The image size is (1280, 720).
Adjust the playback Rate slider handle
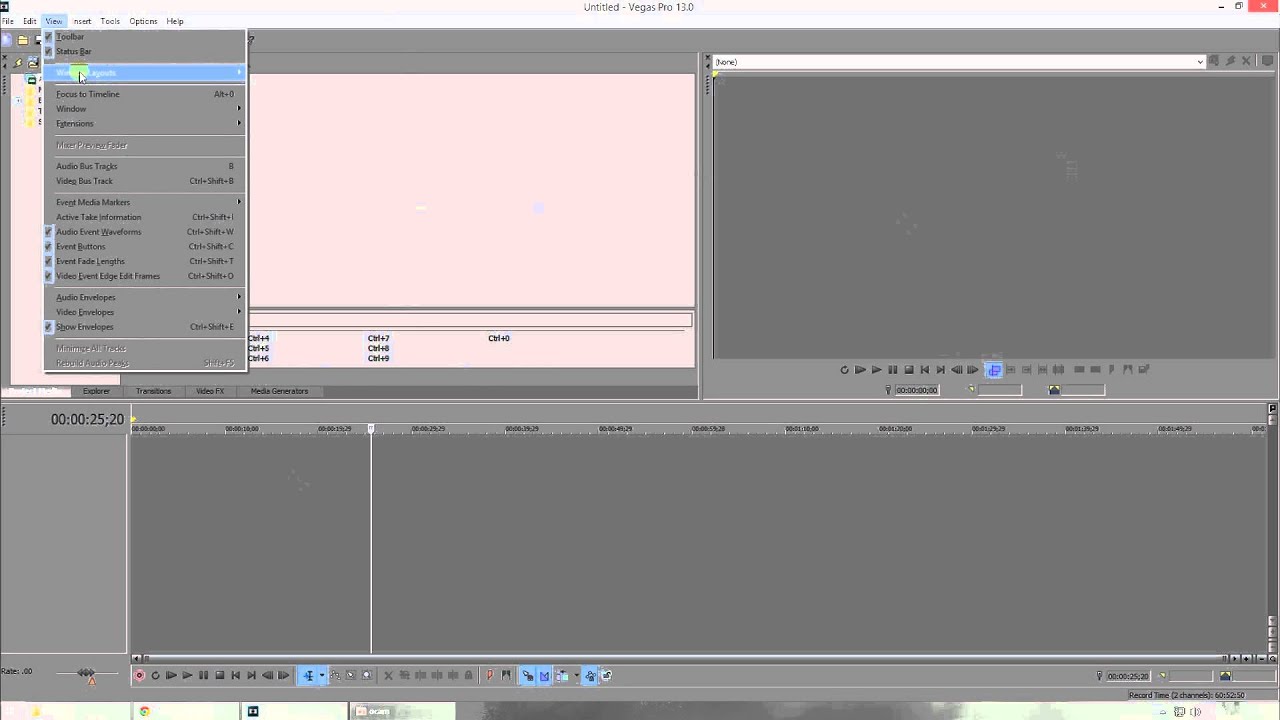[86, 673]
